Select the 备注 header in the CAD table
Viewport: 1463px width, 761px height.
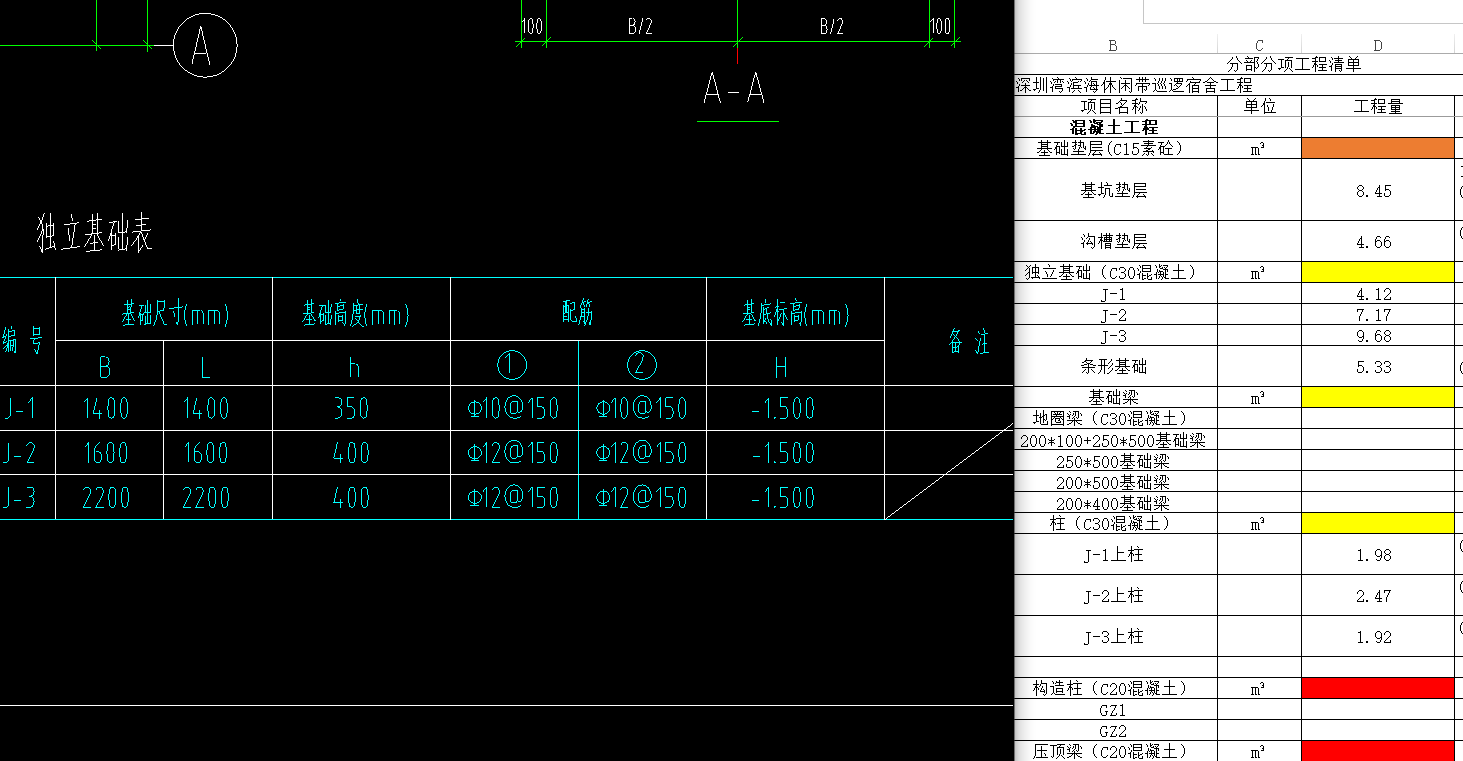968,343
